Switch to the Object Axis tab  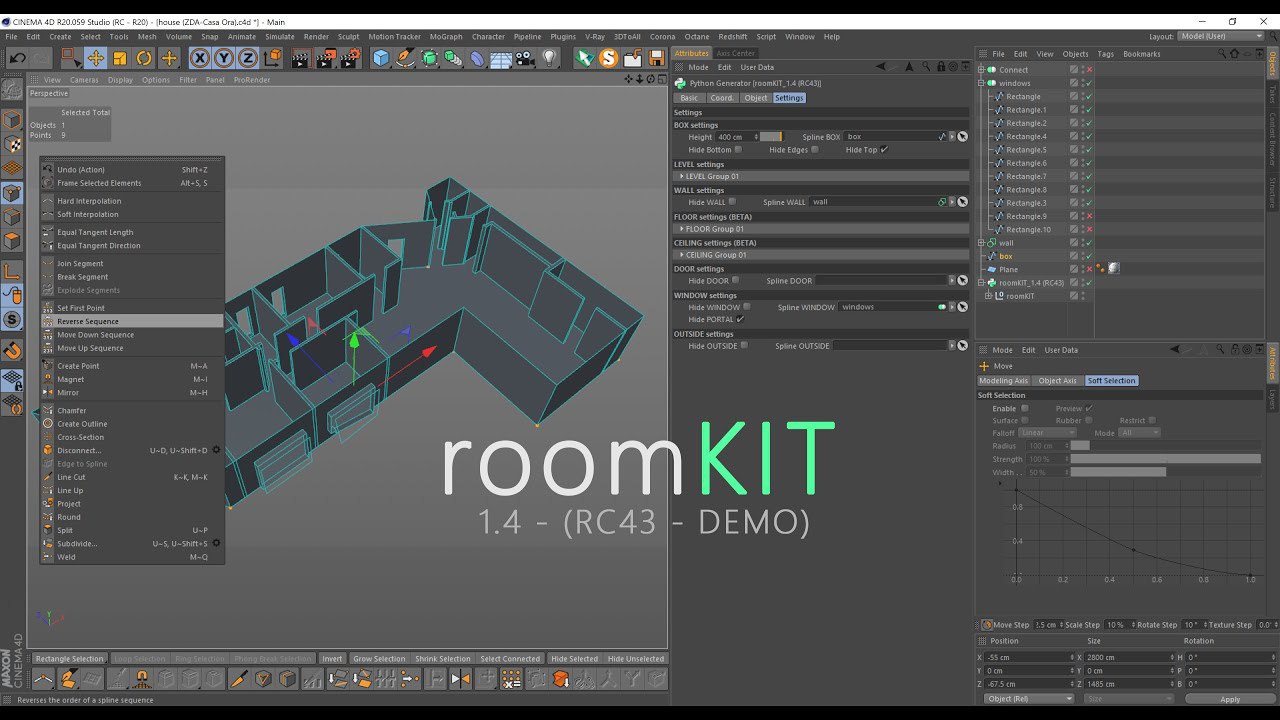(1057, 381)
